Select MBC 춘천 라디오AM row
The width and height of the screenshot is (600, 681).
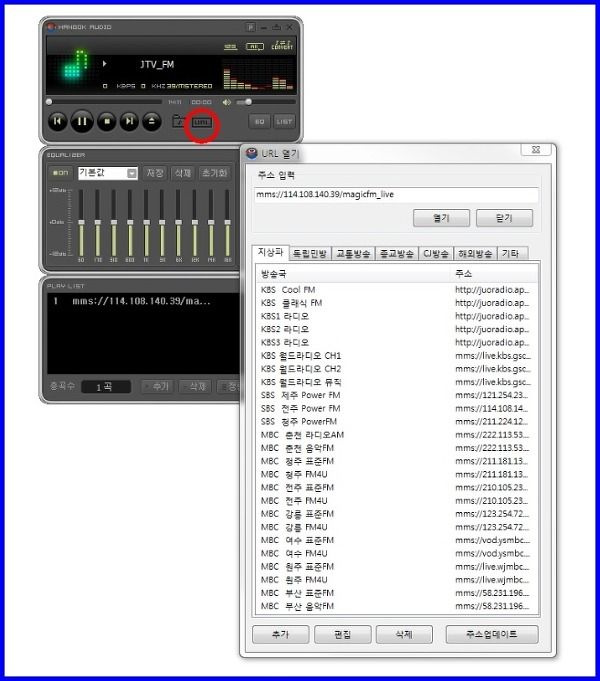397,435
